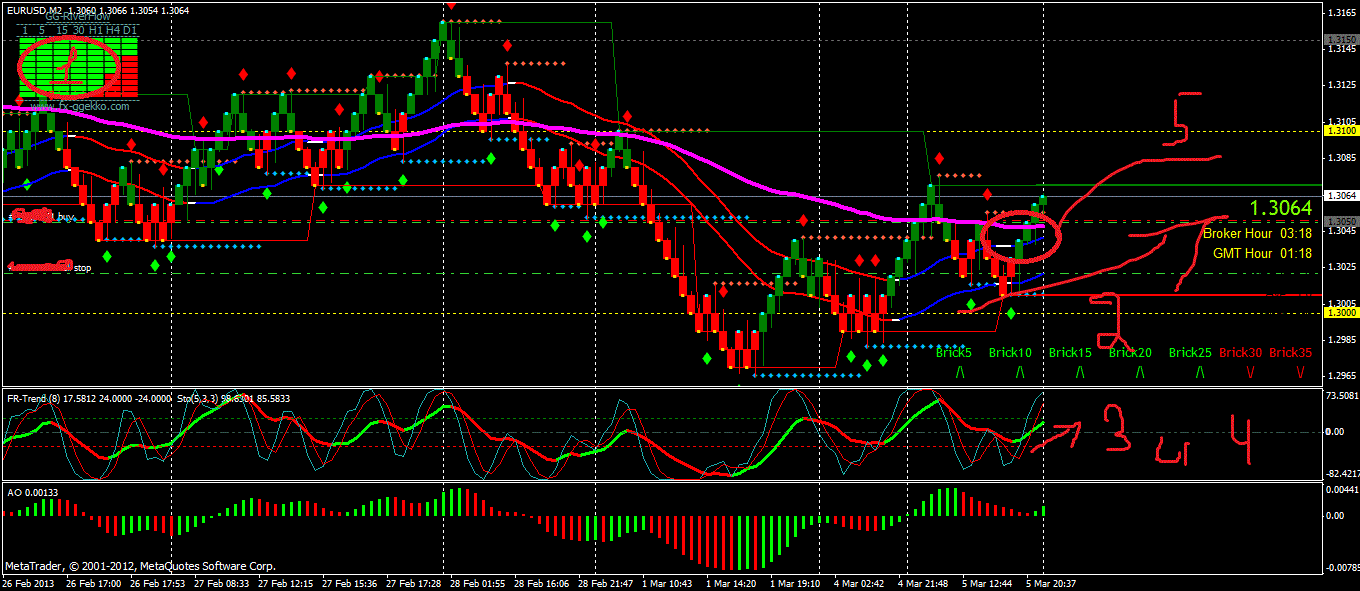Image resolution: width=1360 pixels, height=591 pixels.
Task: Click the large 1.3064 price display
Action: tap(1280, 208)
